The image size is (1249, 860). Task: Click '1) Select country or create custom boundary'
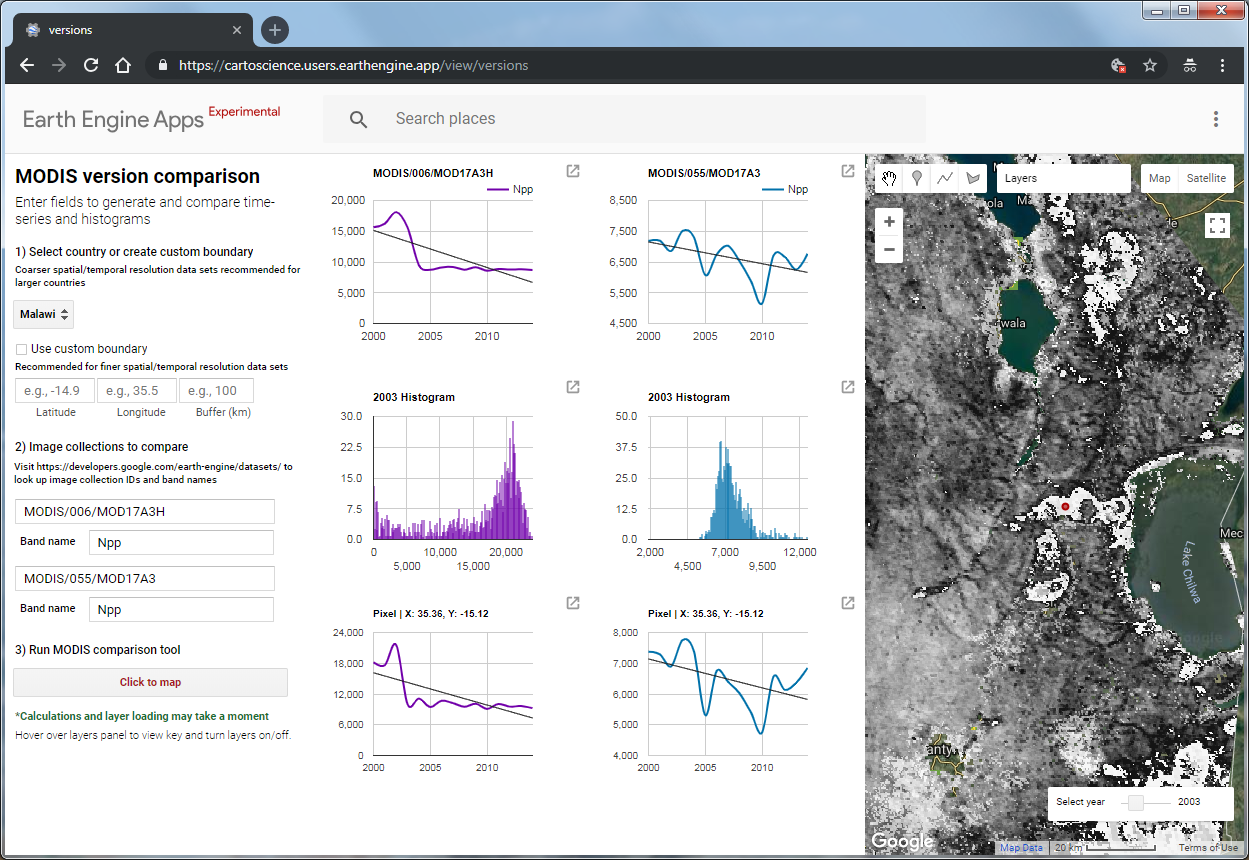(134, 252)
